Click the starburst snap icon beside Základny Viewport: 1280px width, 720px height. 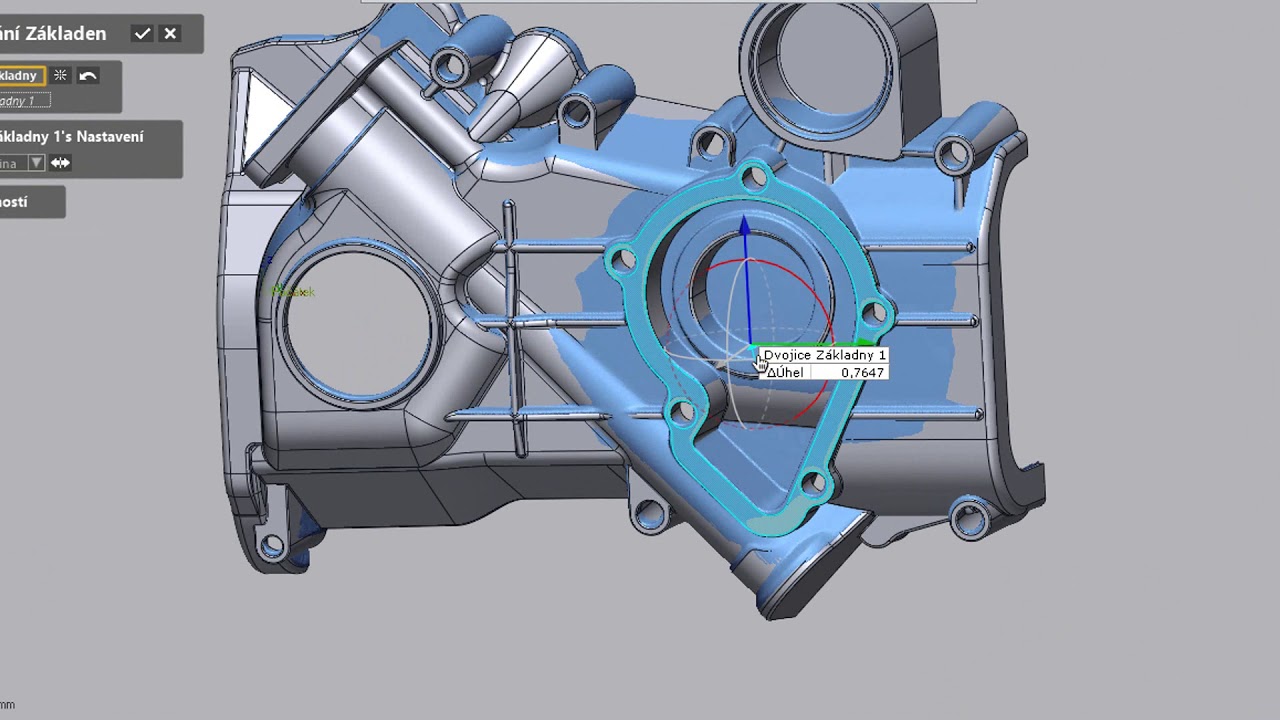point(61,76)
